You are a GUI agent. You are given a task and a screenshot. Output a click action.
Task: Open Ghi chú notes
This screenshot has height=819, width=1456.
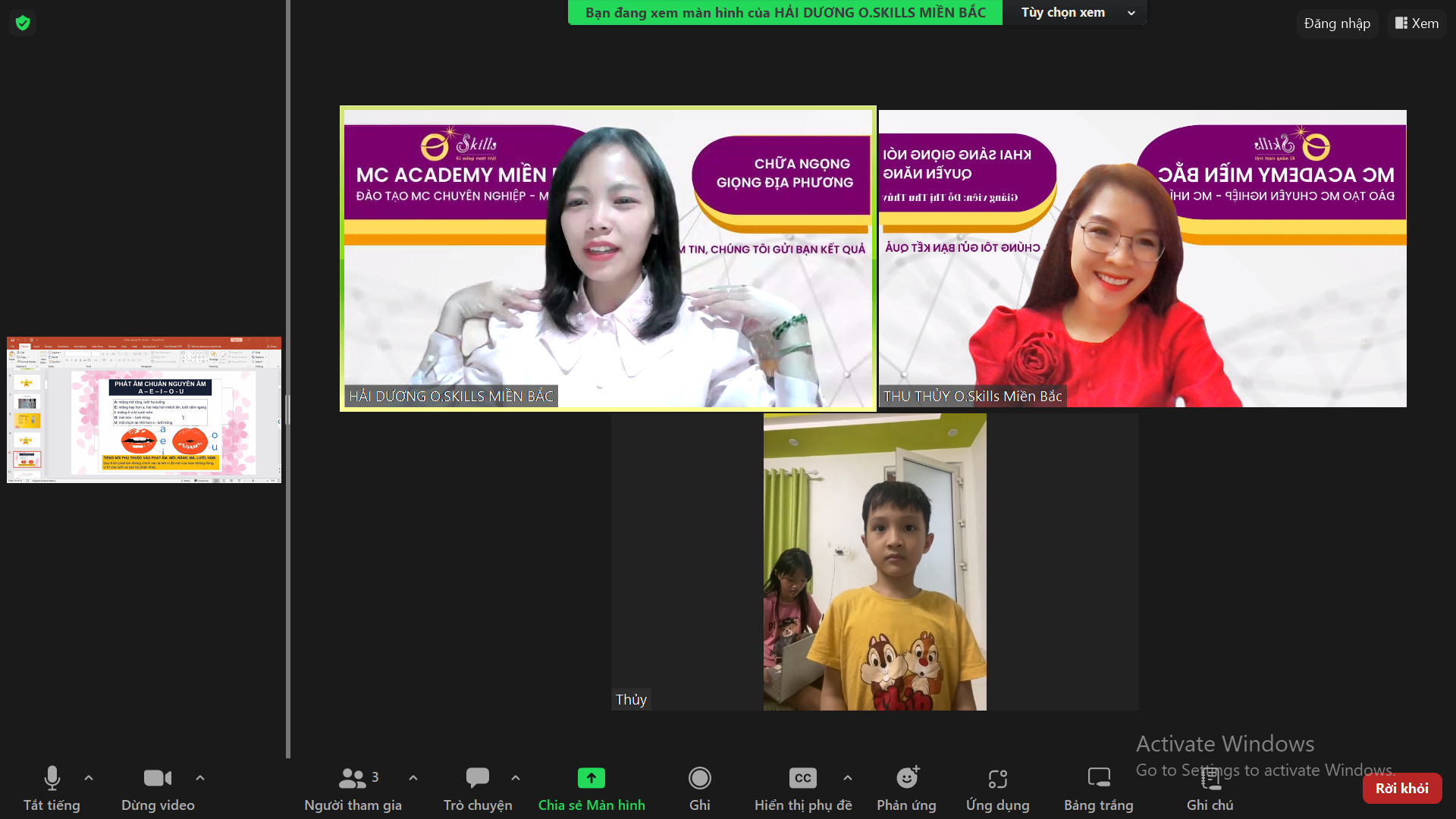[x=1210, y=789]
